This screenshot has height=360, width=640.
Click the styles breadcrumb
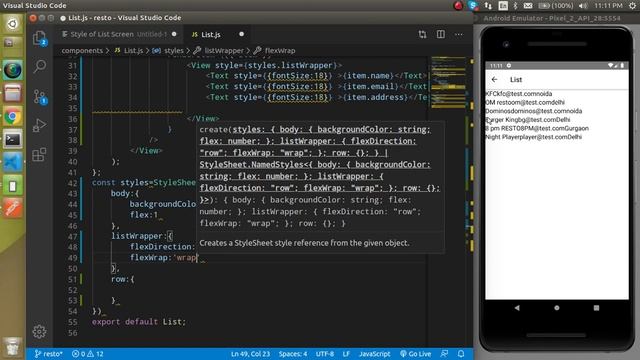coord(173,51)
